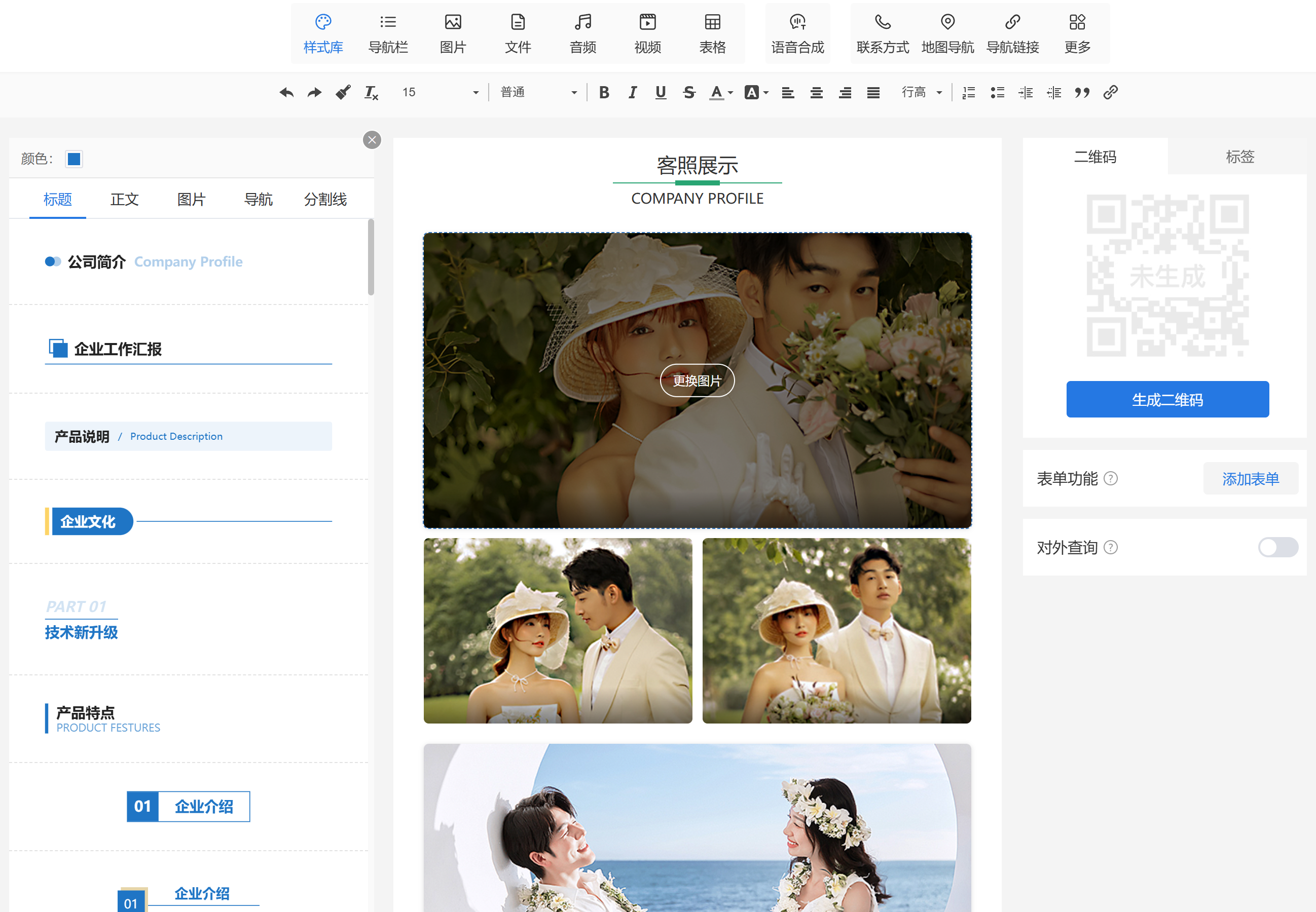Switch to the 标题 style tab

coord(58,200)
